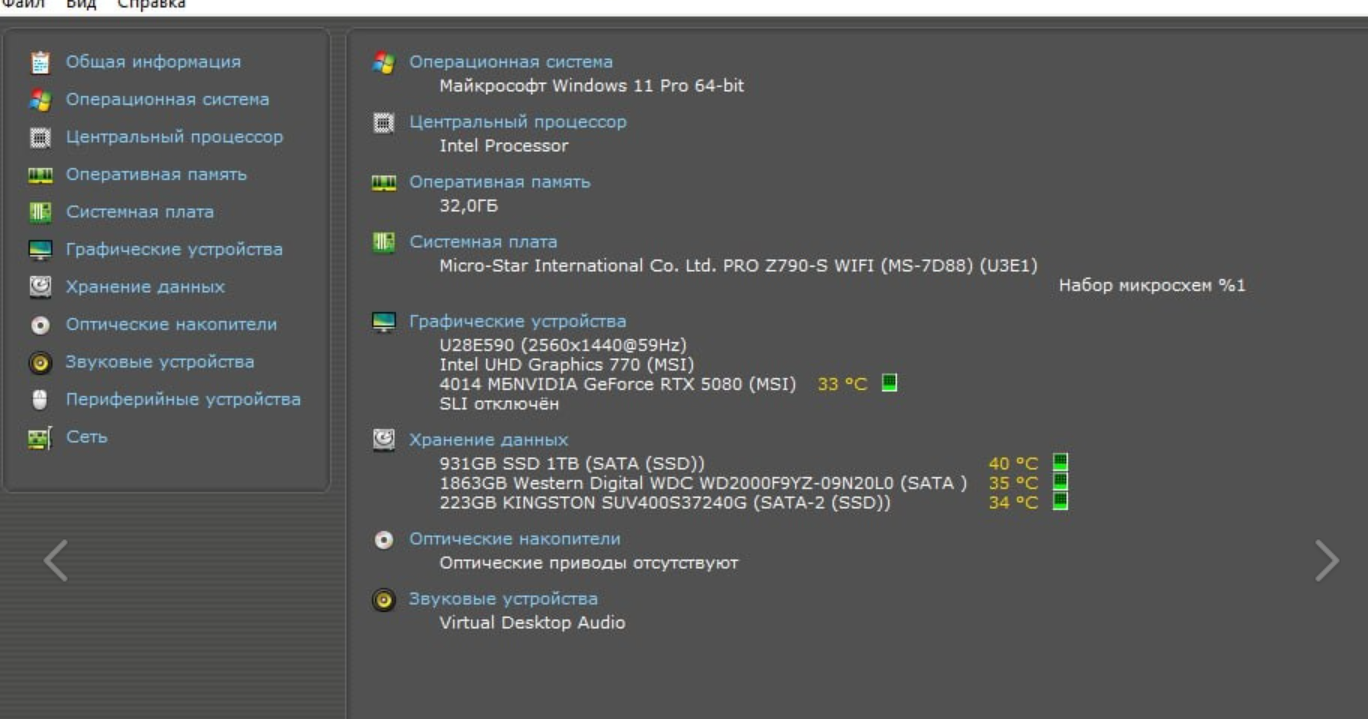Select the Хранение данных disk icon in sidebar
The height and width of the screenshot is (719, 1368).
(40, 287)
